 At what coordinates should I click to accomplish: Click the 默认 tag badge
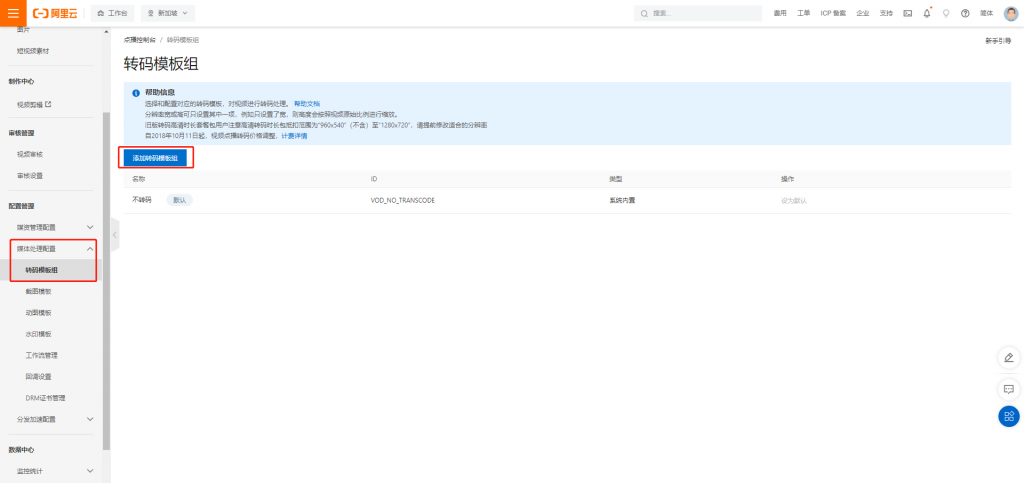pos(180,200)
